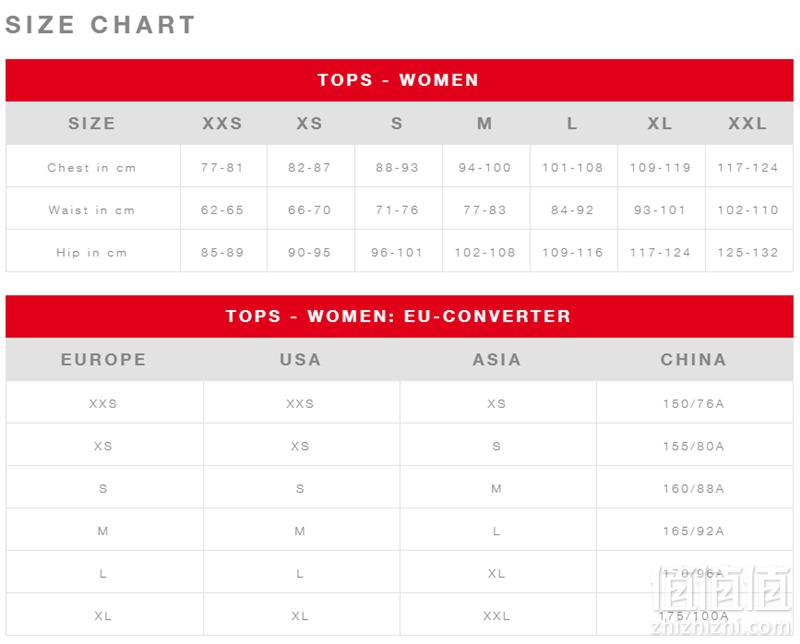800x644 pixels.
Task: Select China size 150/76A cell
Action: click(694, 404)
